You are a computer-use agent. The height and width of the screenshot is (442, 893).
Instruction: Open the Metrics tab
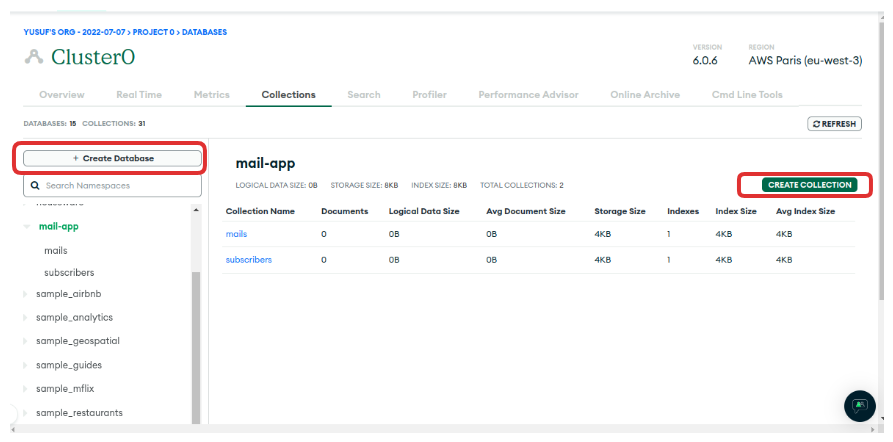tap(211, 95)
